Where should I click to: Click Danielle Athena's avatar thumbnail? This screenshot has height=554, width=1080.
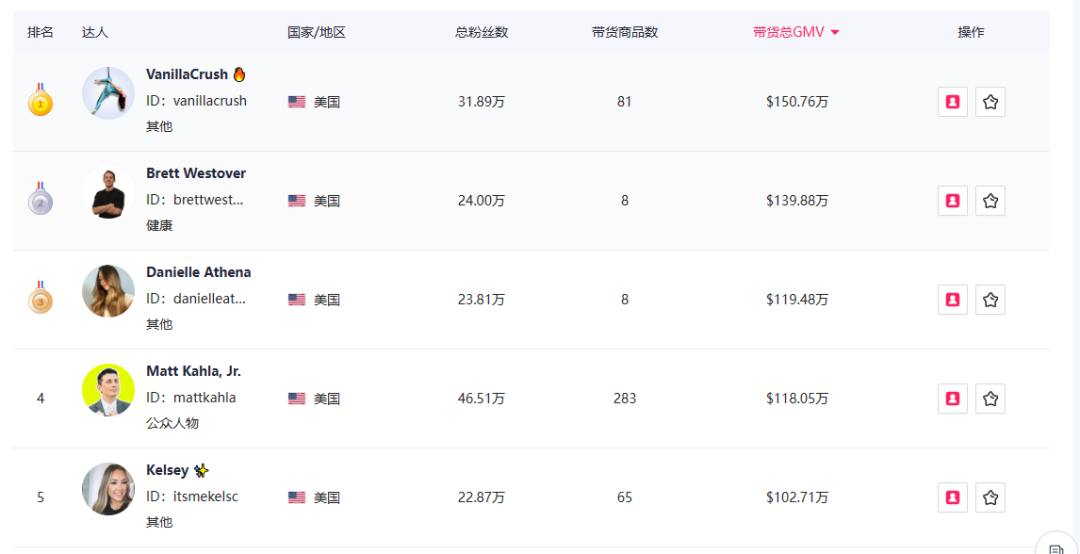pyautogui.click(x=108, y=291)
